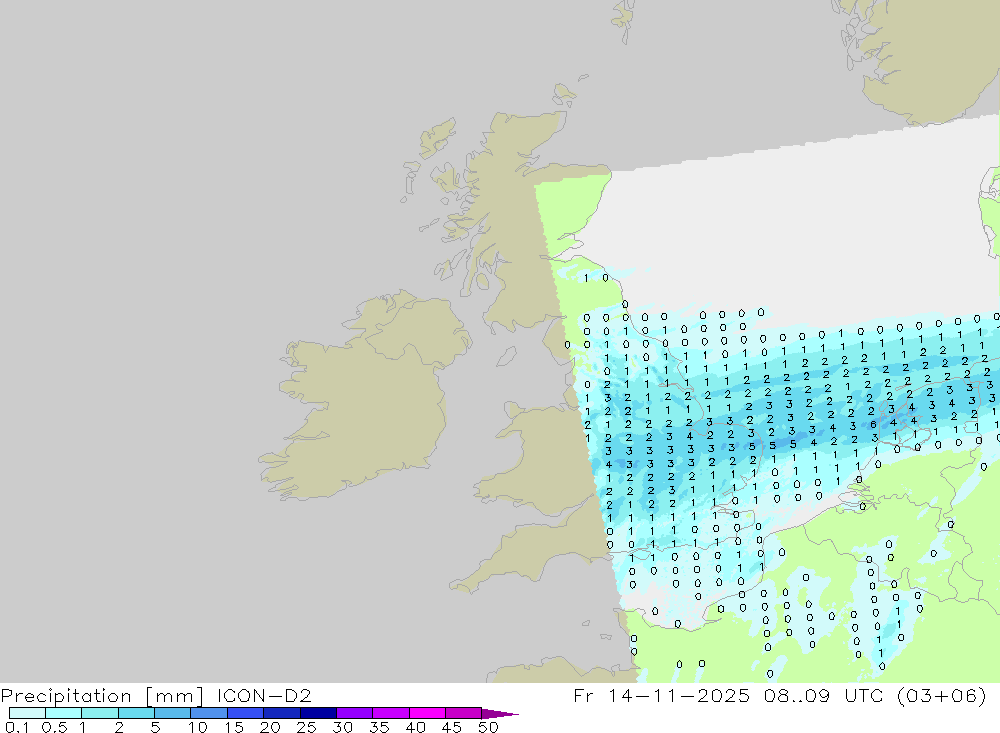
Task: Click the Isle of Man on the map
Action: (506, 356)
